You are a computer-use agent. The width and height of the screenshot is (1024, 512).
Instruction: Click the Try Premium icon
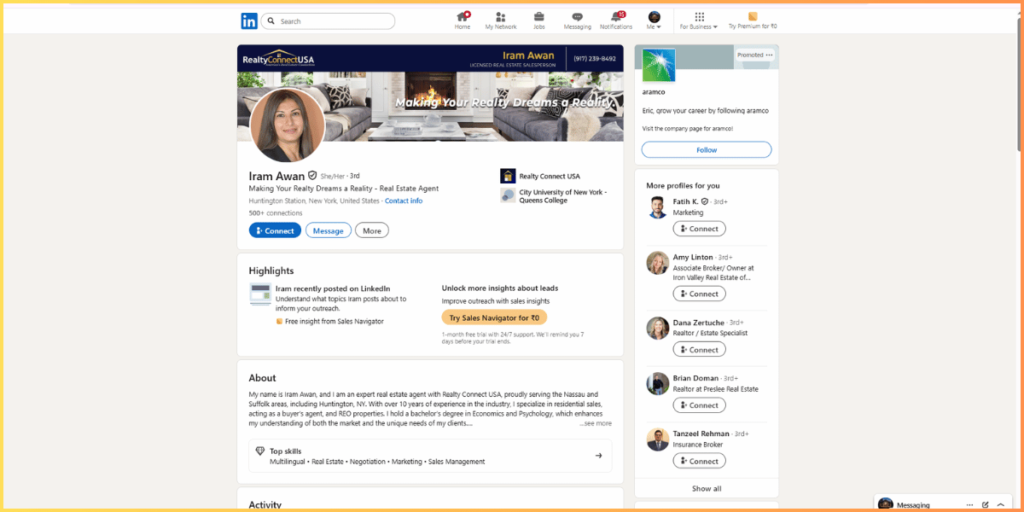click(752, 18)
